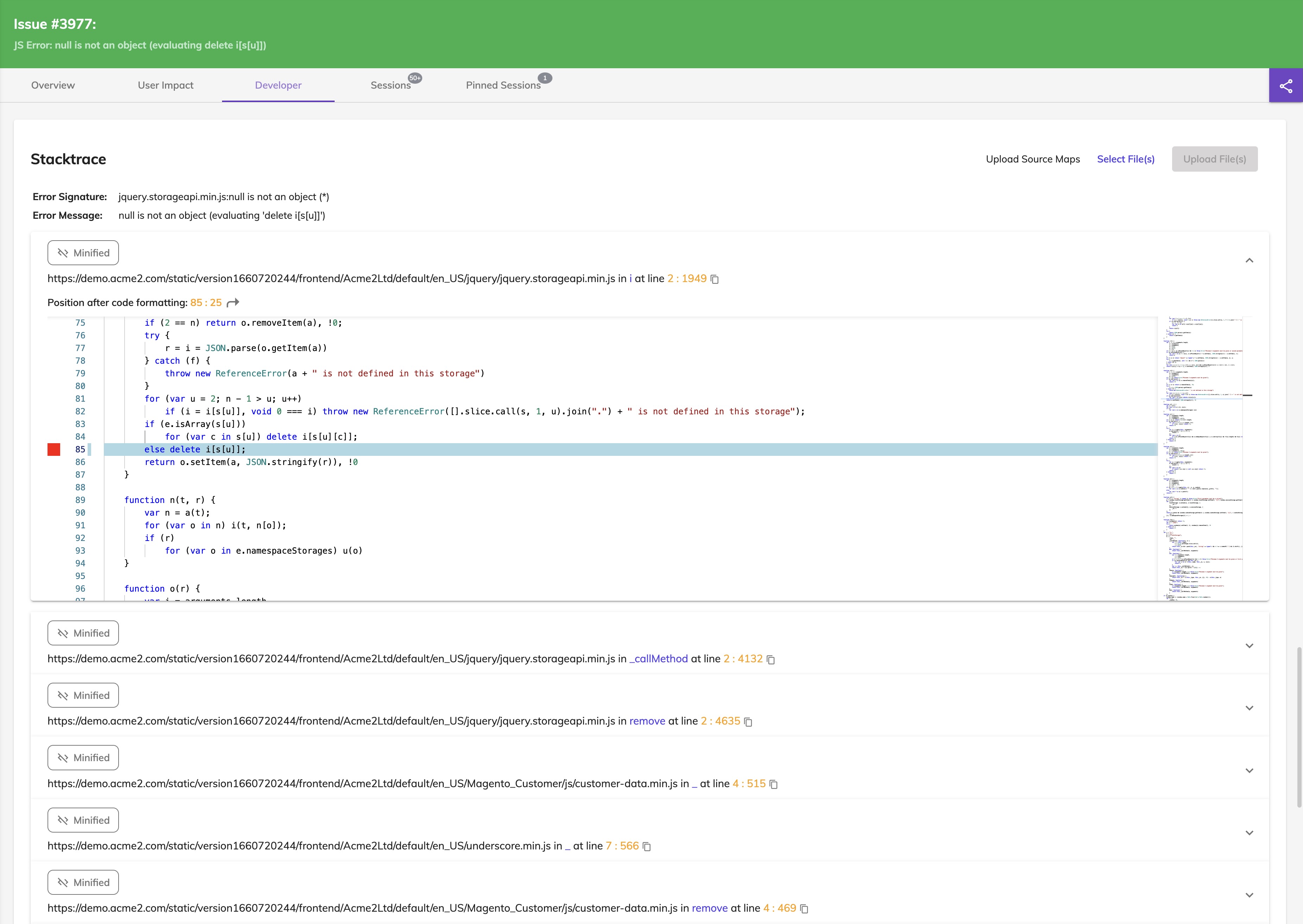Toggle Minified on first stack frame

coord(83,253)
